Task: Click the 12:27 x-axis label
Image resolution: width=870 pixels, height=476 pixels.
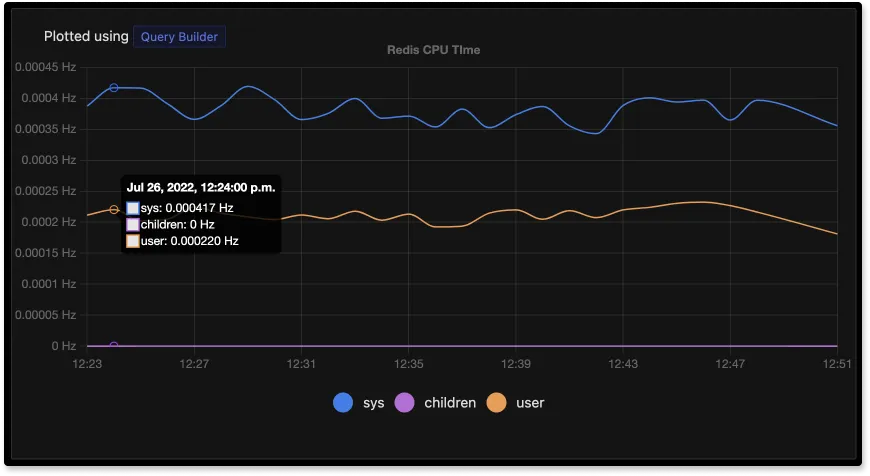Action: coord(194,364)
